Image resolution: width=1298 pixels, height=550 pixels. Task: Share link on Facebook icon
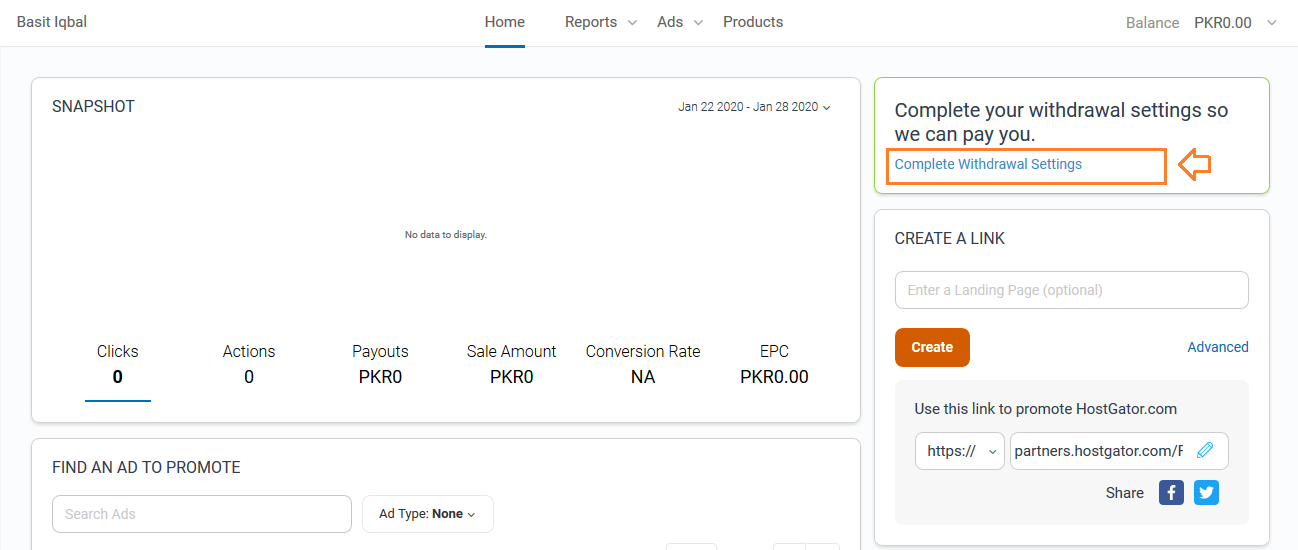point(1171,492)
